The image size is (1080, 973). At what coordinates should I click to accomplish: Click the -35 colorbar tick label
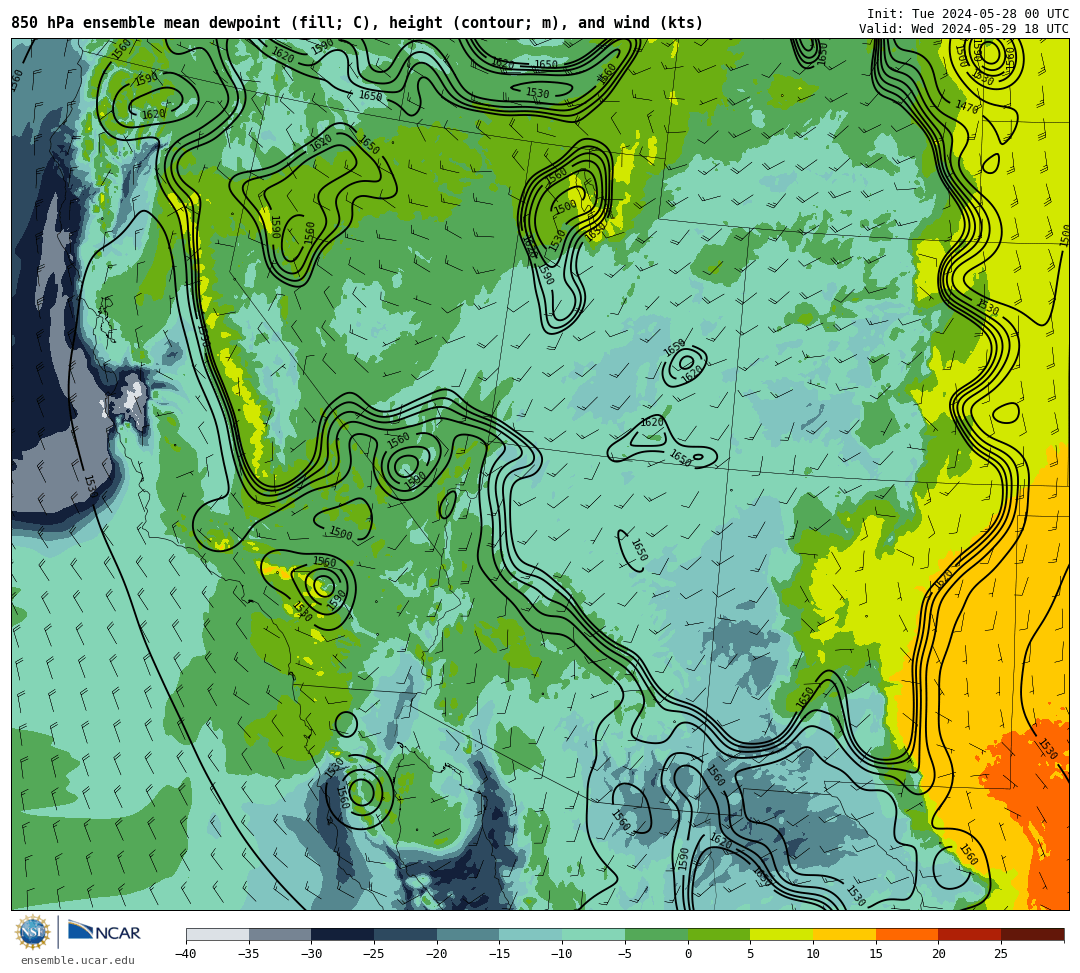[x=248, y=954]
